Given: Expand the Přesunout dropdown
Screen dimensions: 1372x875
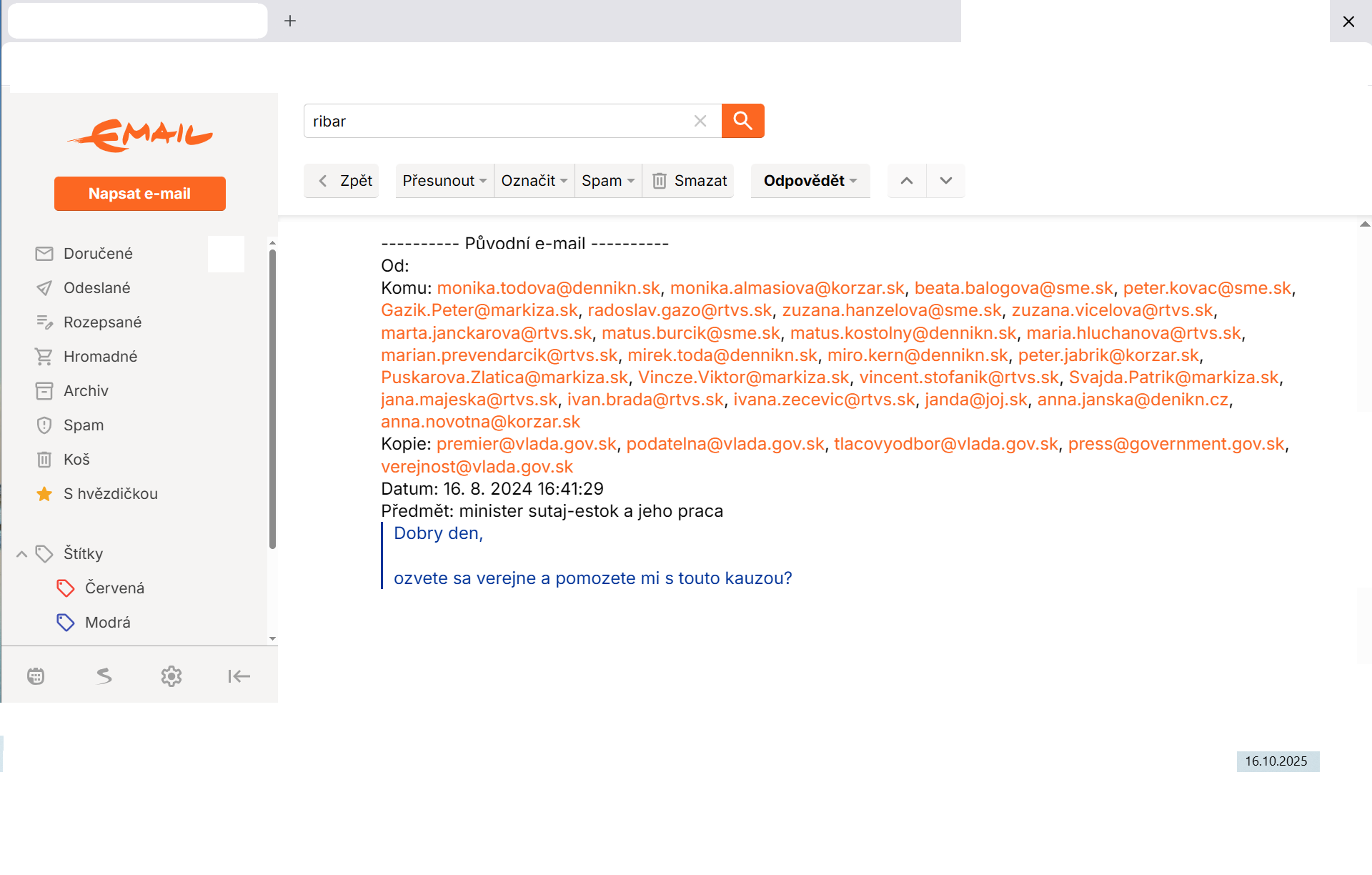Looking at the screenshot, I should (x=444, y=181).
